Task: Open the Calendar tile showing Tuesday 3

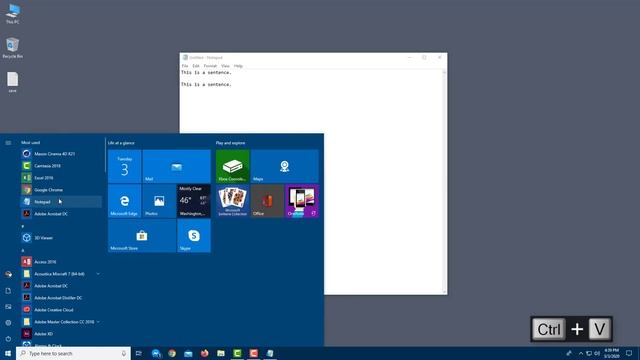Action: [124, 166]
